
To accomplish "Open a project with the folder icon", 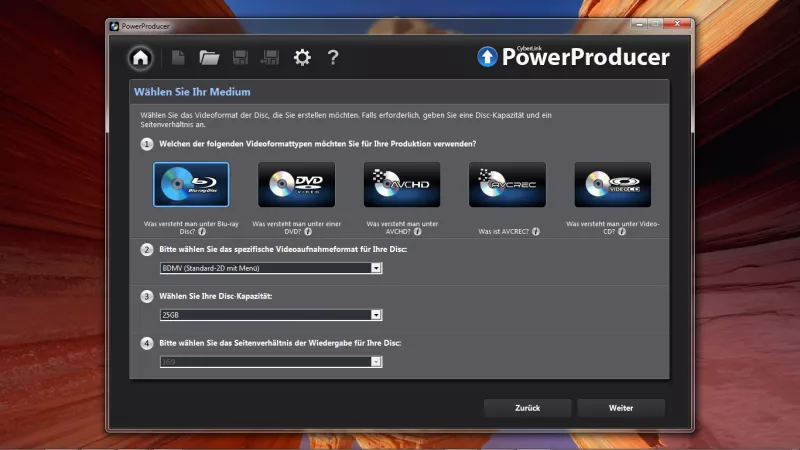I will click(209, 58).
